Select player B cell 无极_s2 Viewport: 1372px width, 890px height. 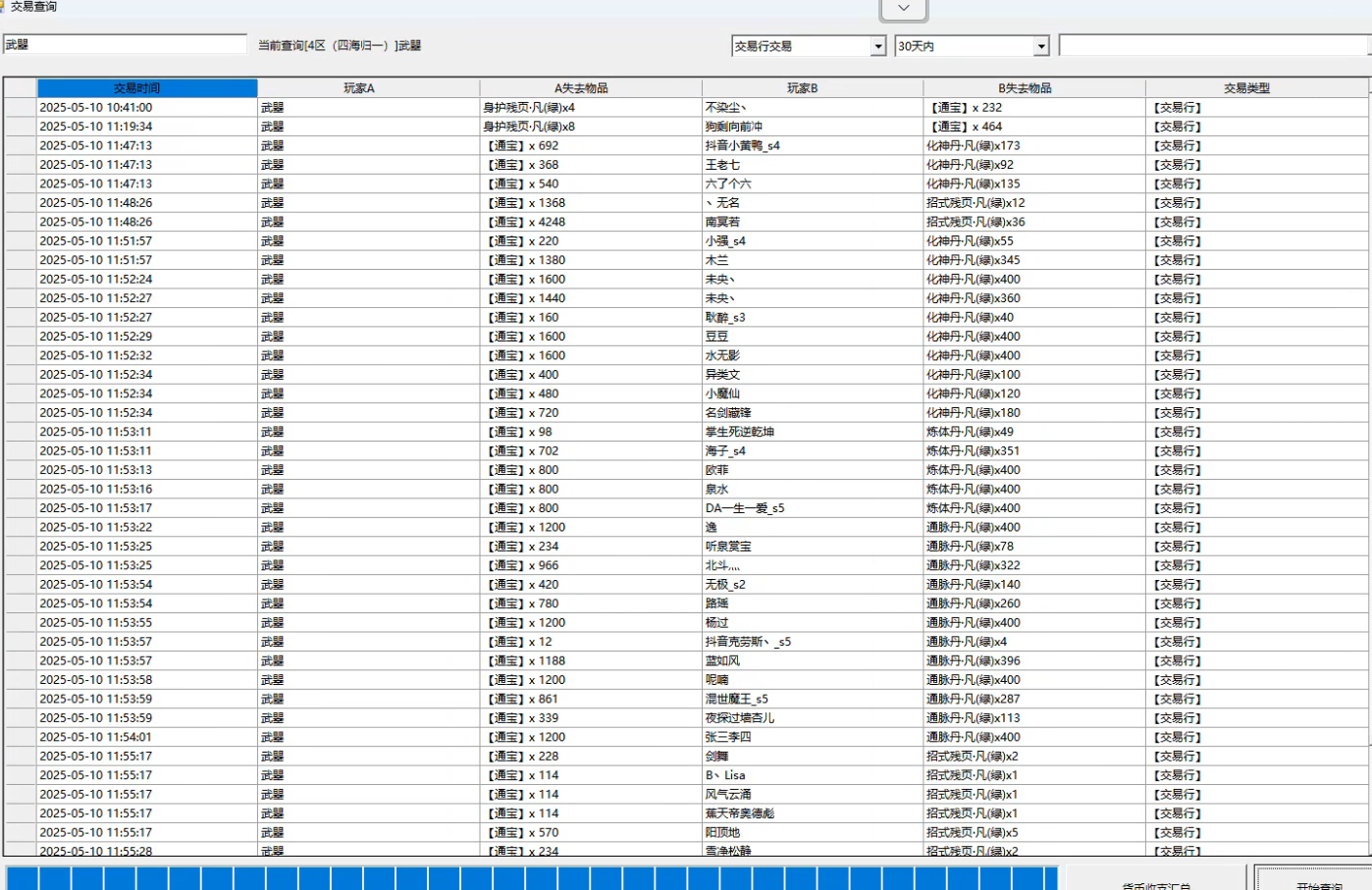point(813,585)
